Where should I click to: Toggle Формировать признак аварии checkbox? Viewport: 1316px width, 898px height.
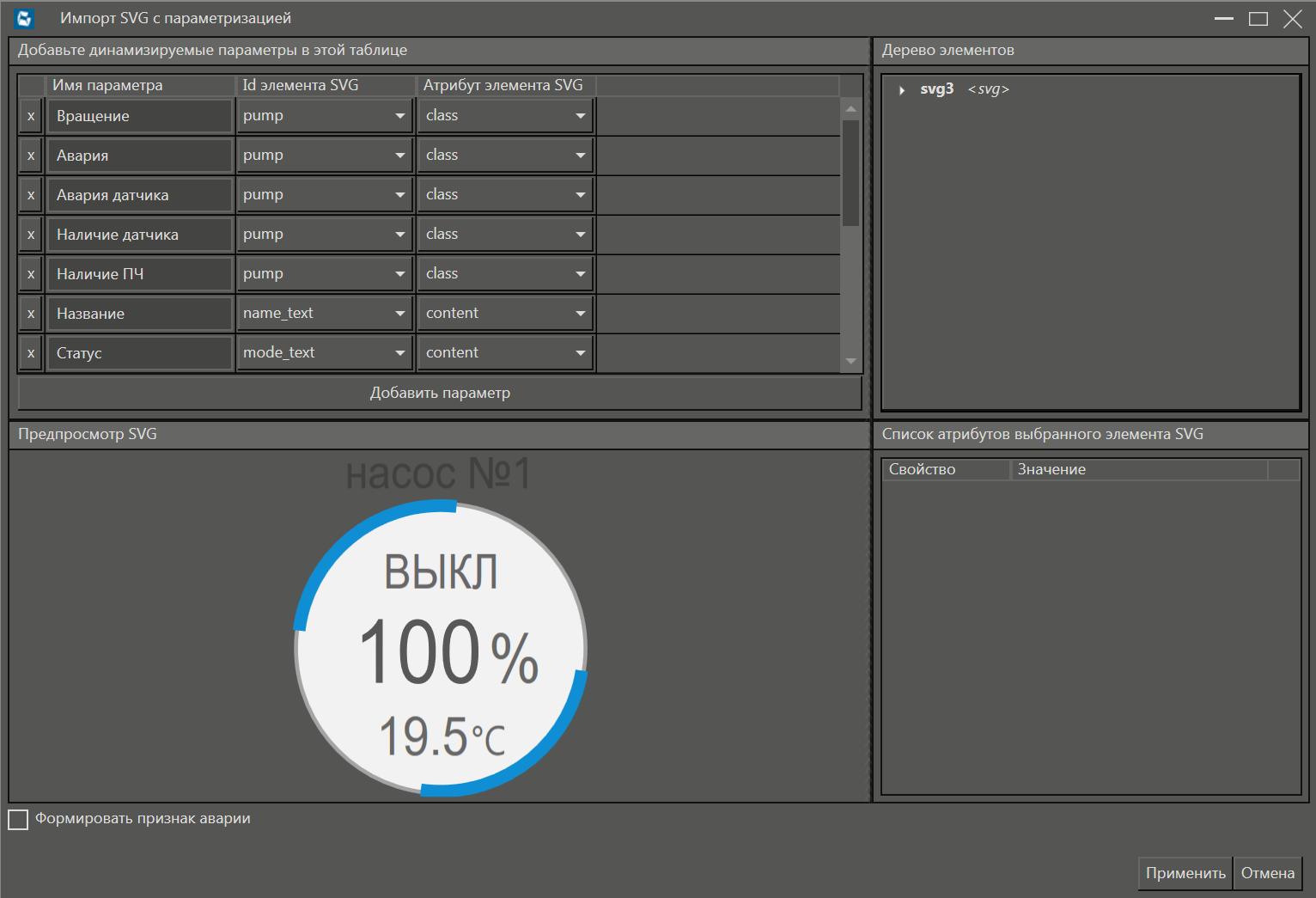[x=18, y=819]
